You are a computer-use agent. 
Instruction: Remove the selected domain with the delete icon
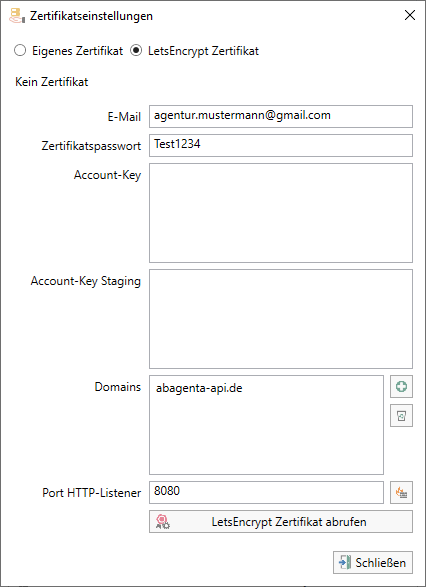tap(401, 416)
